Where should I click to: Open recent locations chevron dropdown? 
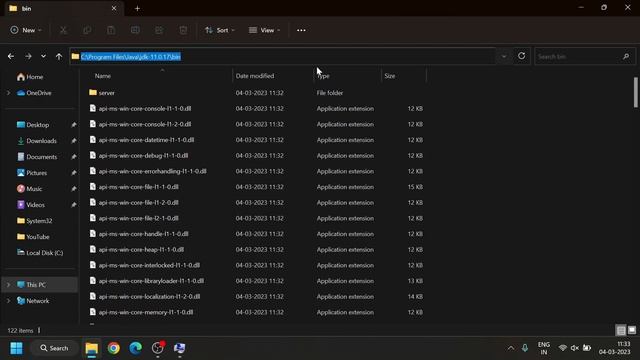[x=43, y=56]
